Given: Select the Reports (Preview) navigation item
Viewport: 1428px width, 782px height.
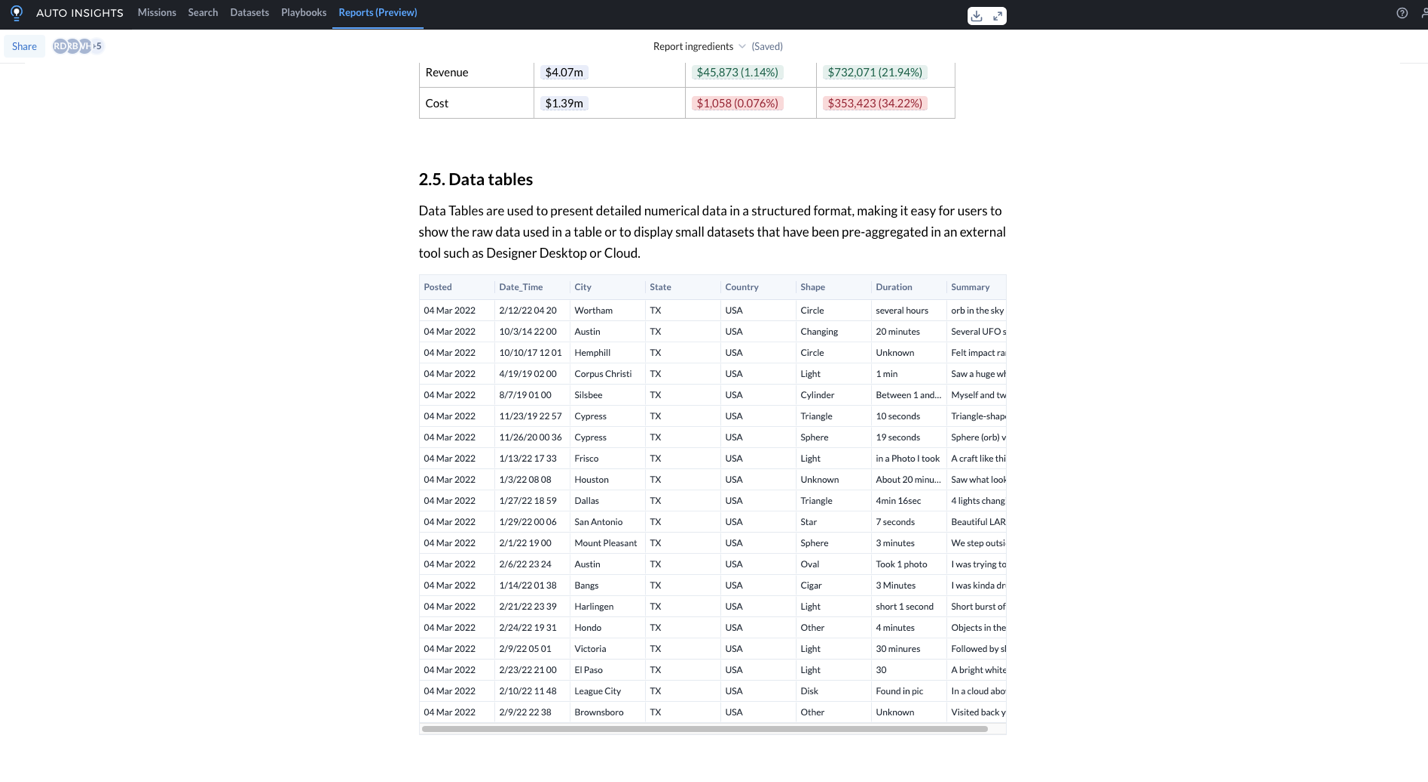Looking at the screenshot, I should tap(377, 13).
